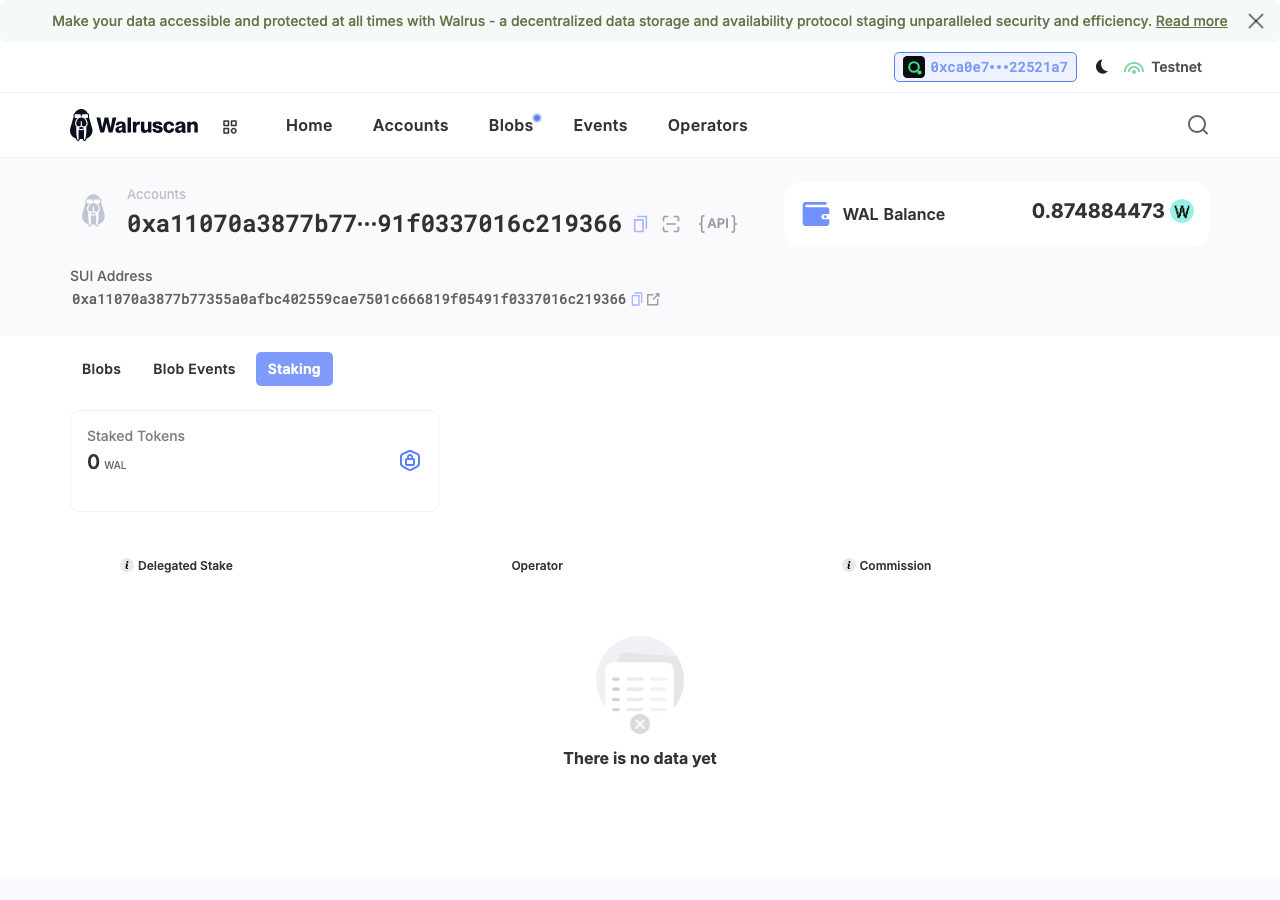Open the {API} link for account
The image size is (1280, 900).
tap(718, 224)
